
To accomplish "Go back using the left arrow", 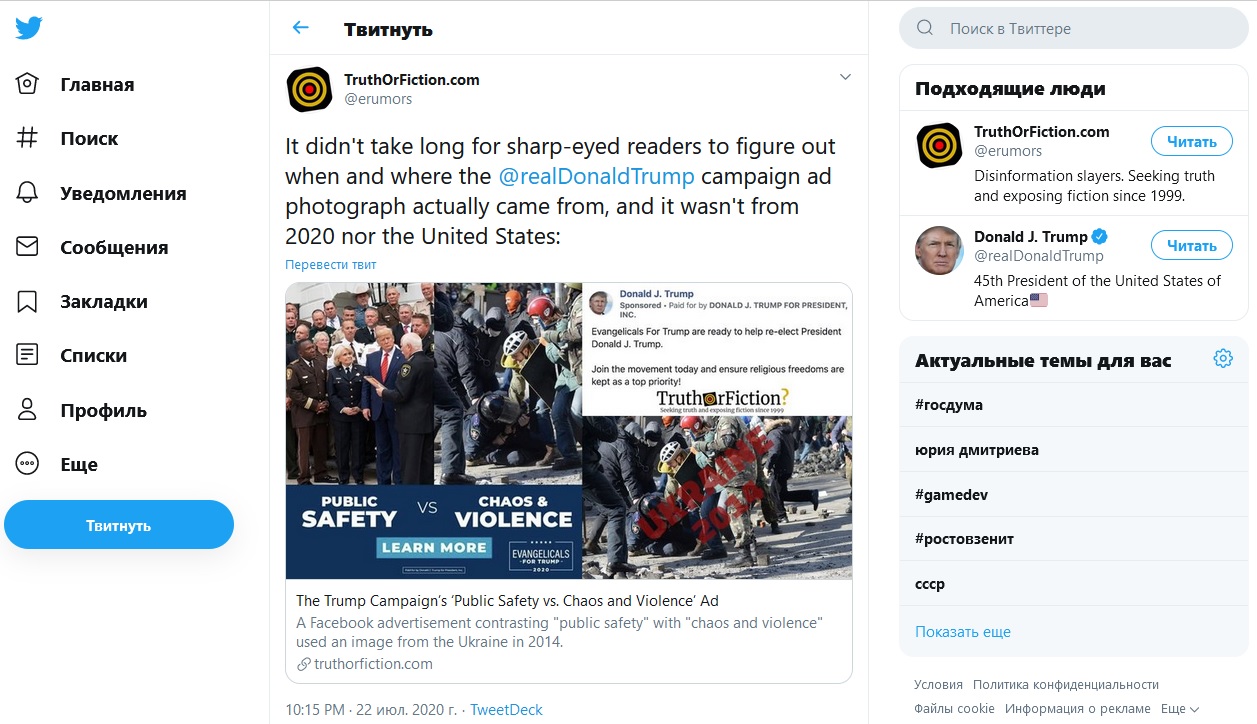I will tap(300, 28).
